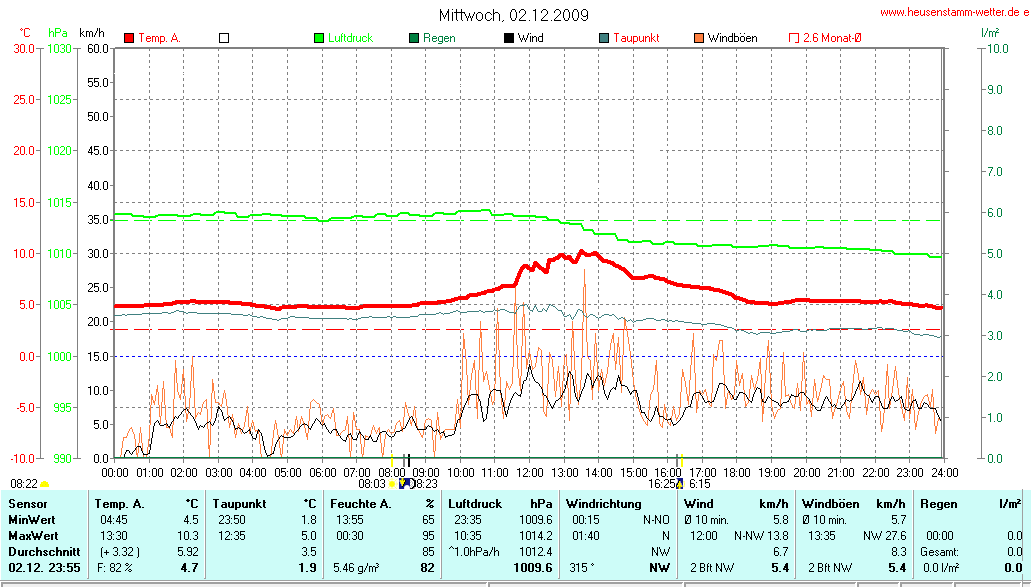Click the Regen l/m² table header

tap(970, 504)
